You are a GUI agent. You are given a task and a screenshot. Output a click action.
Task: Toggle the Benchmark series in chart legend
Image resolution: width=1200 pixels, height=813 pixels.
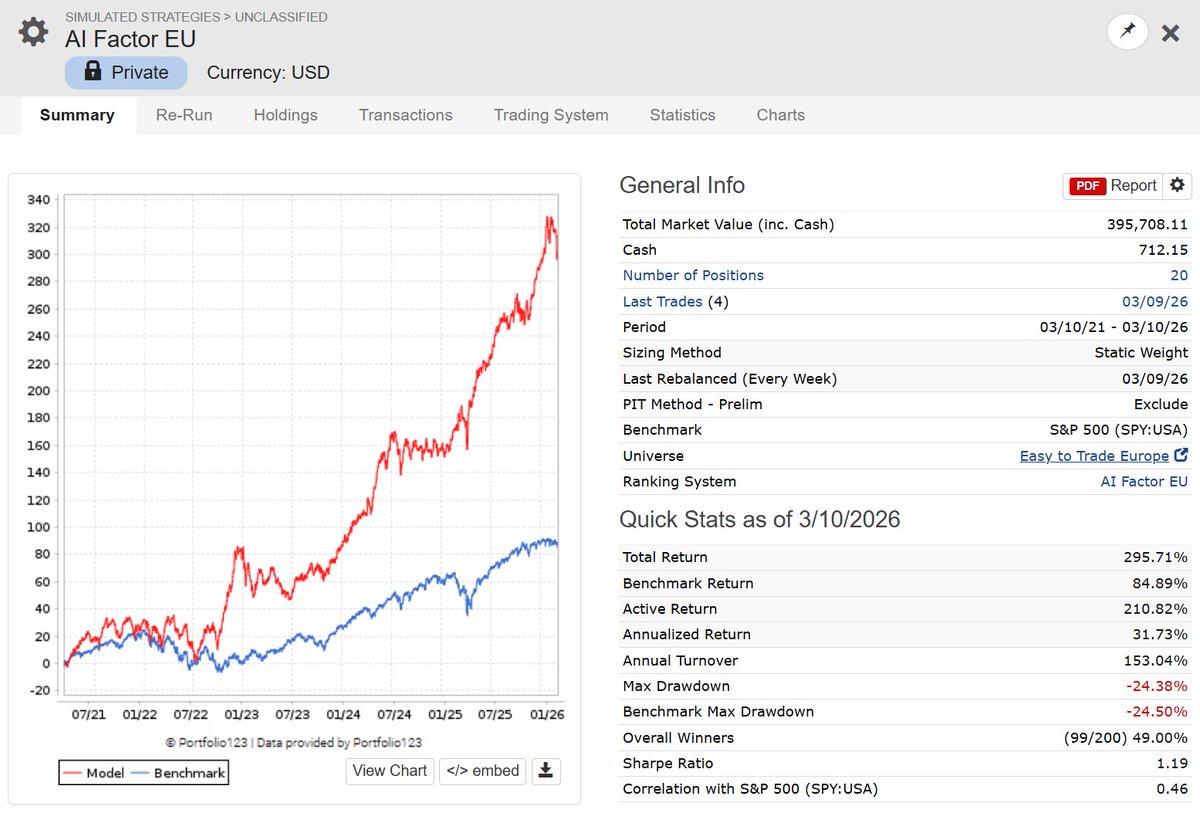tap(178, 773)
